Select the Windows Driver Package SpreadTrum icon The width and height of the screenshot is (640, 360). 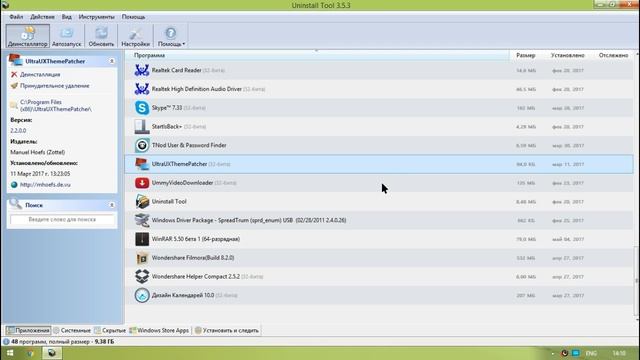tap(142, 220)
